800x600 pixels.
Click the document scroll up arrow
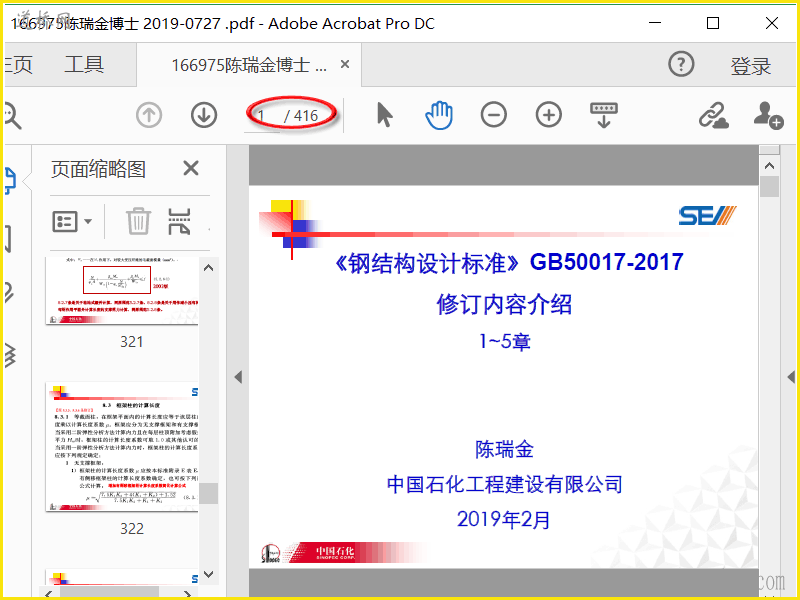click(x=769, y=166)
